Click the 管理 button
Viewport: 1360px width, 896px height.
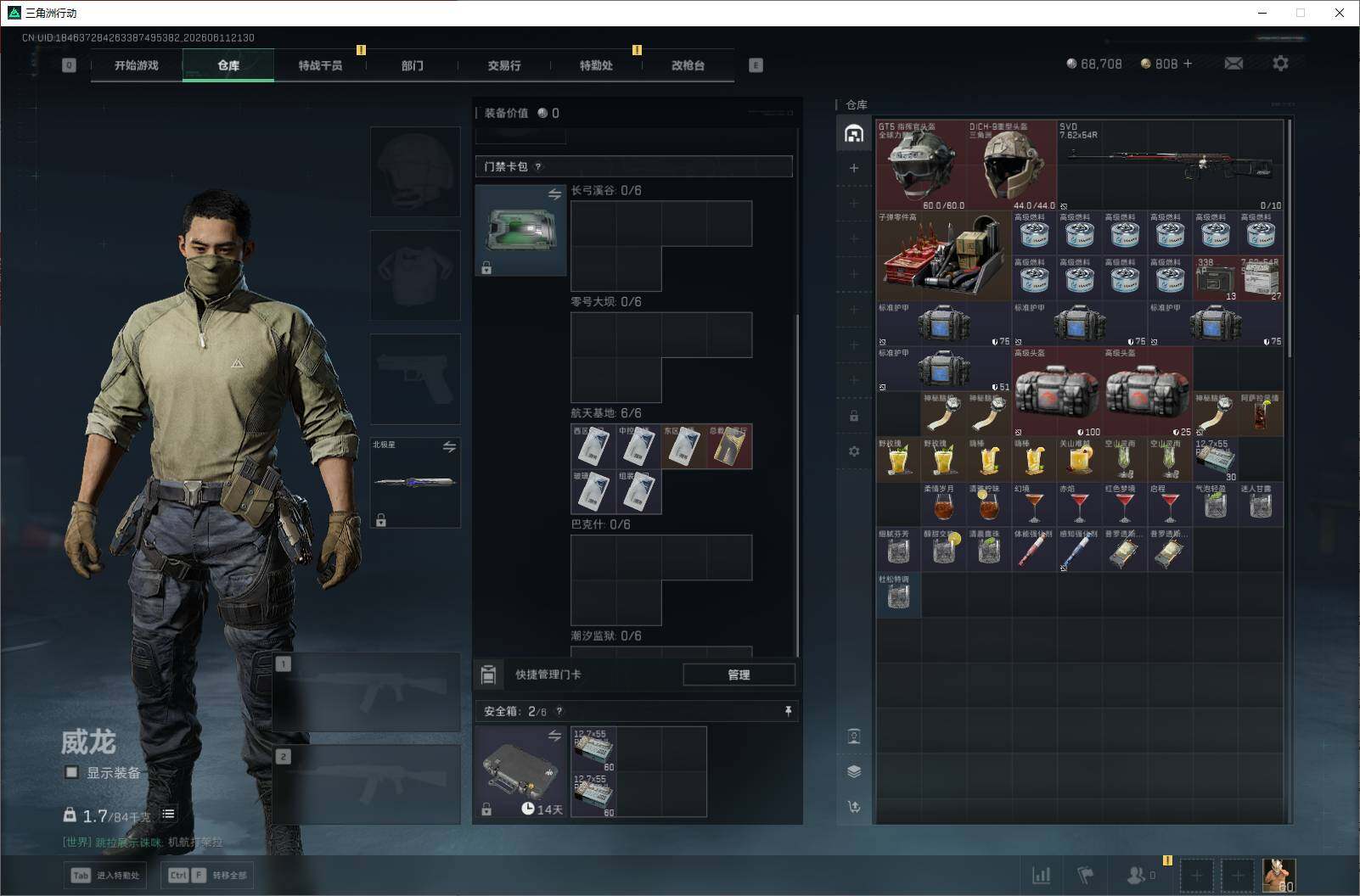click(739, 675)
